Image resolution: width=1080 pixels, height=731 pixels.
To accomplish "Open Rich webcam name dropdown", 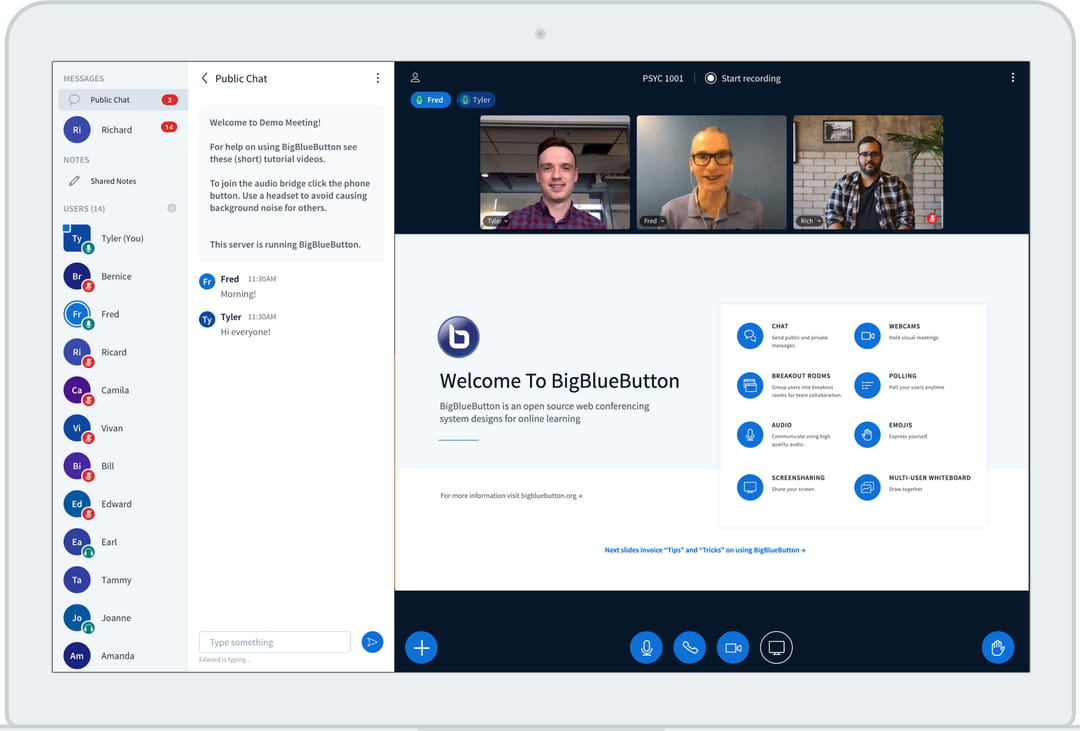I will 810,221.
